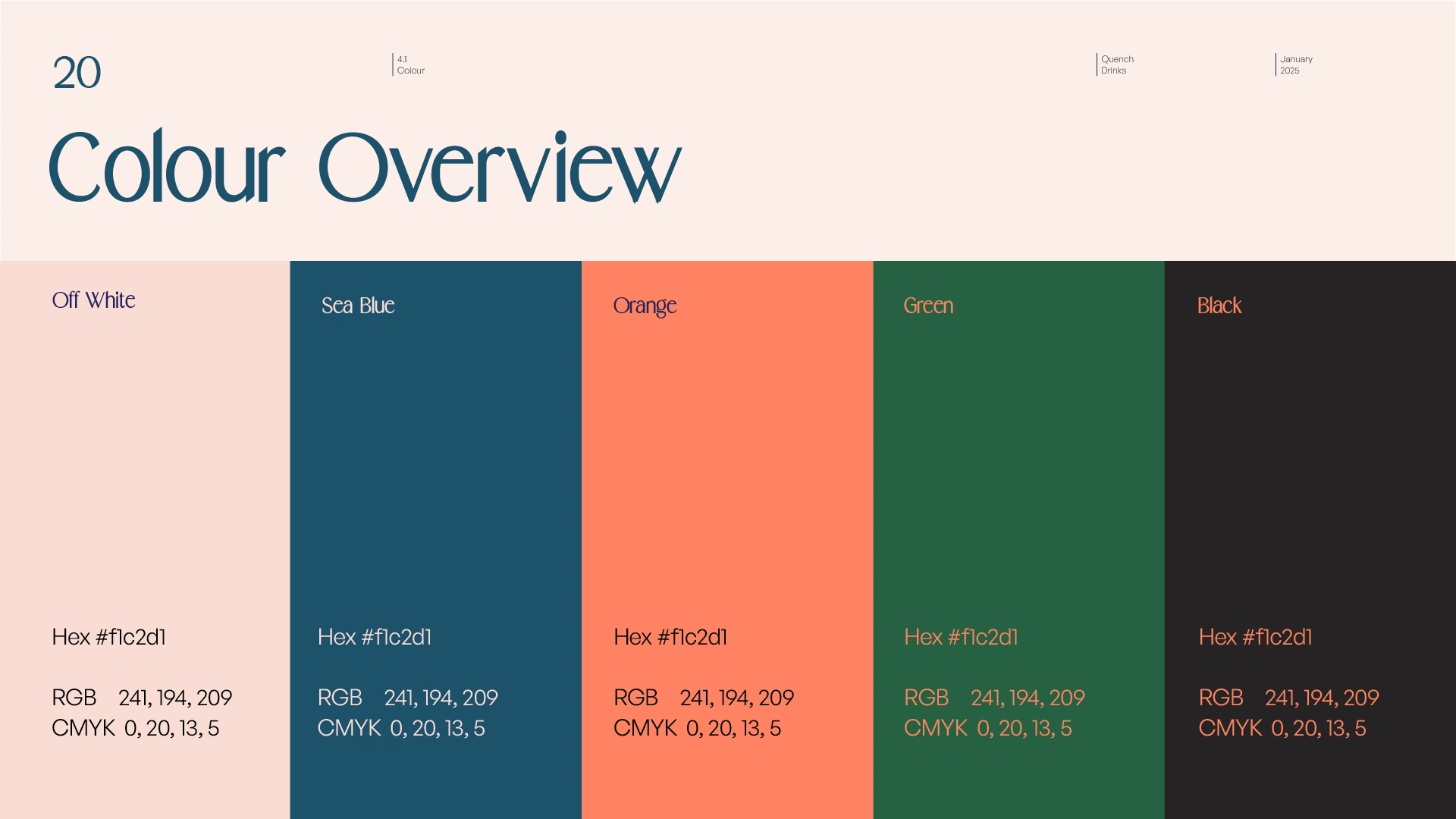Click the Orange title label
Image resolution: width=1456 pixels, height=819 pixels.
click(x=645, y=306)
